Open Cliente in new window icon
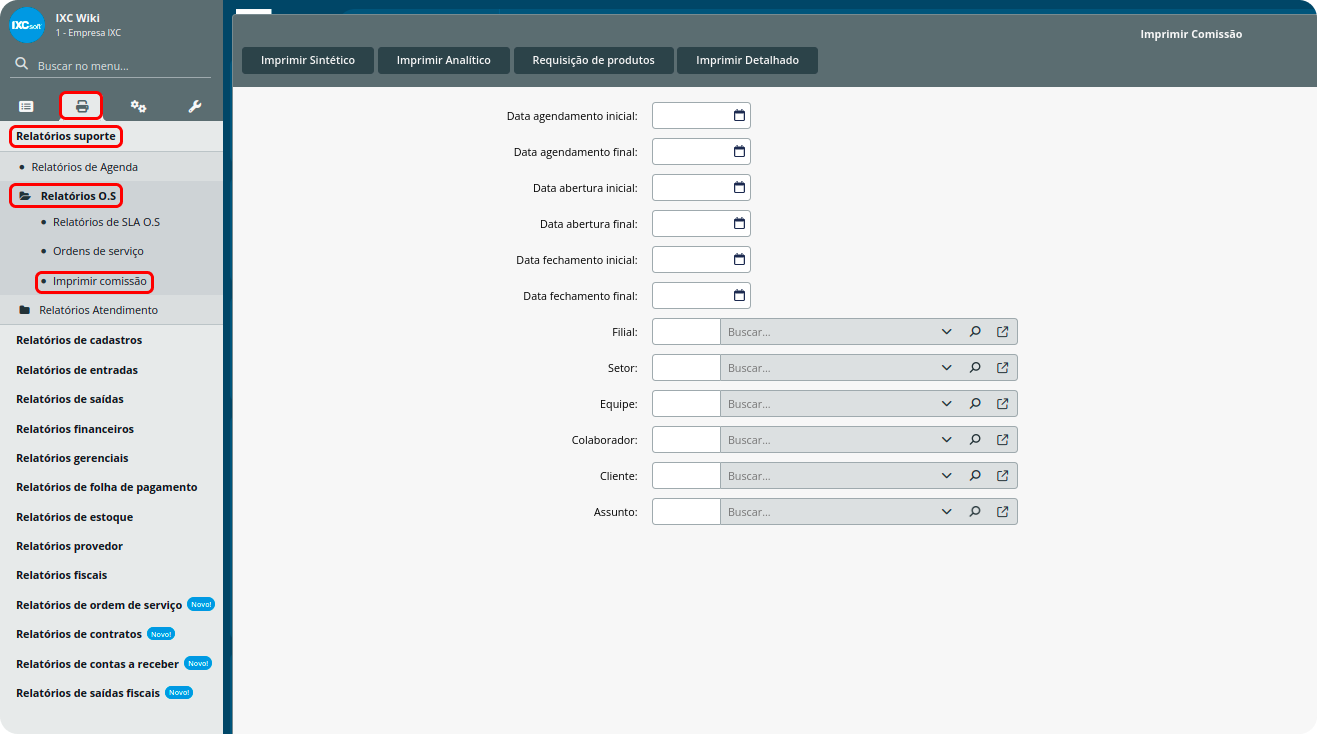 pyautogui.click(x=1002, y=475)
